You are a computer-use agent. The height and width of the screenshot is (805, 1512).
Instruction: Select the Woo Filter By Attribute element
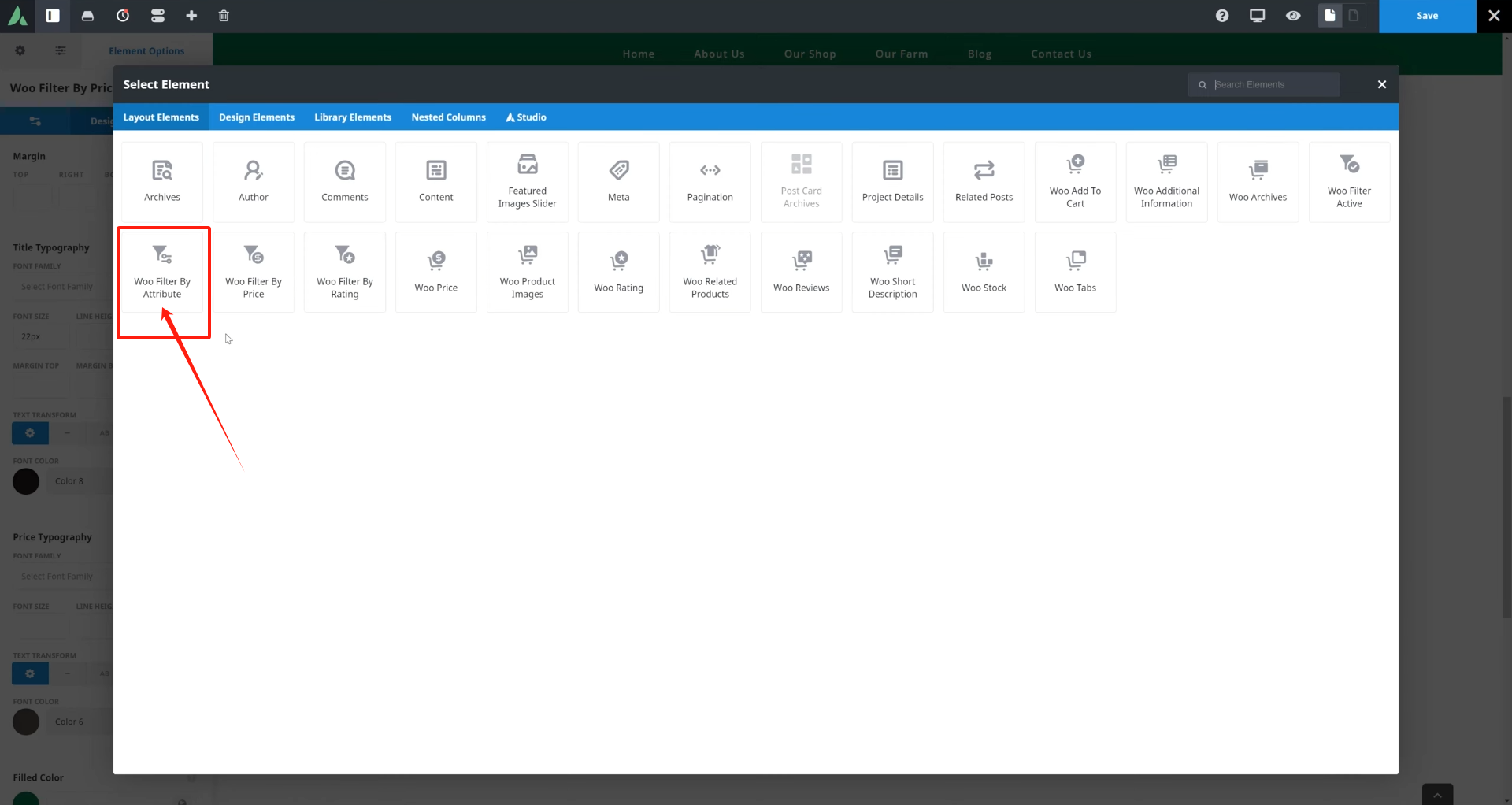point(162,272)
